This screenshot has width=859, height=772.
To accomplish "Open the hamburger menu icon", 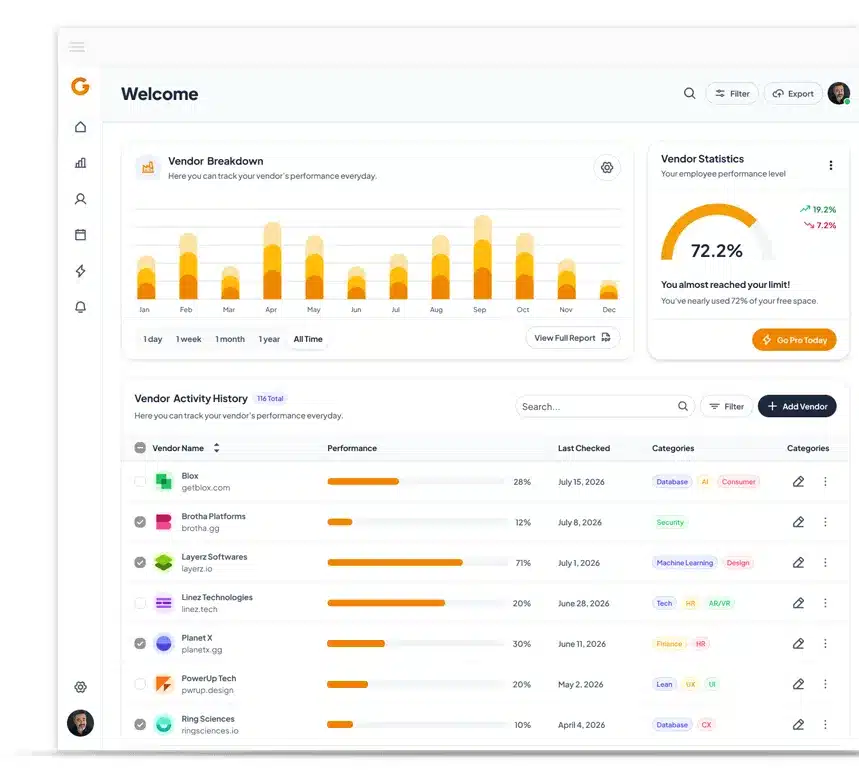I will 77,47.
